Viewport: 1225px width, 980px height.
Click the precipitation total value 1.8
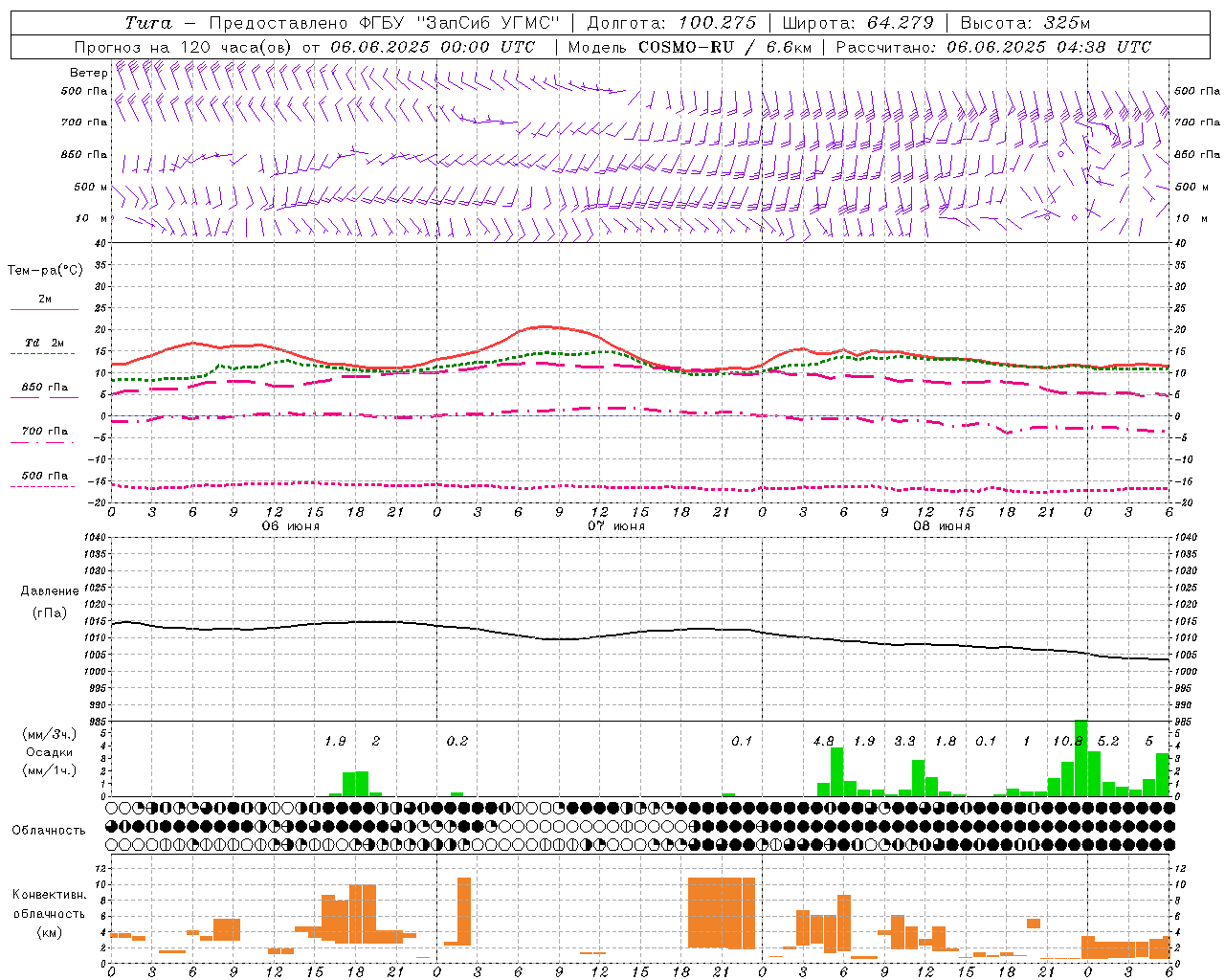946,742
